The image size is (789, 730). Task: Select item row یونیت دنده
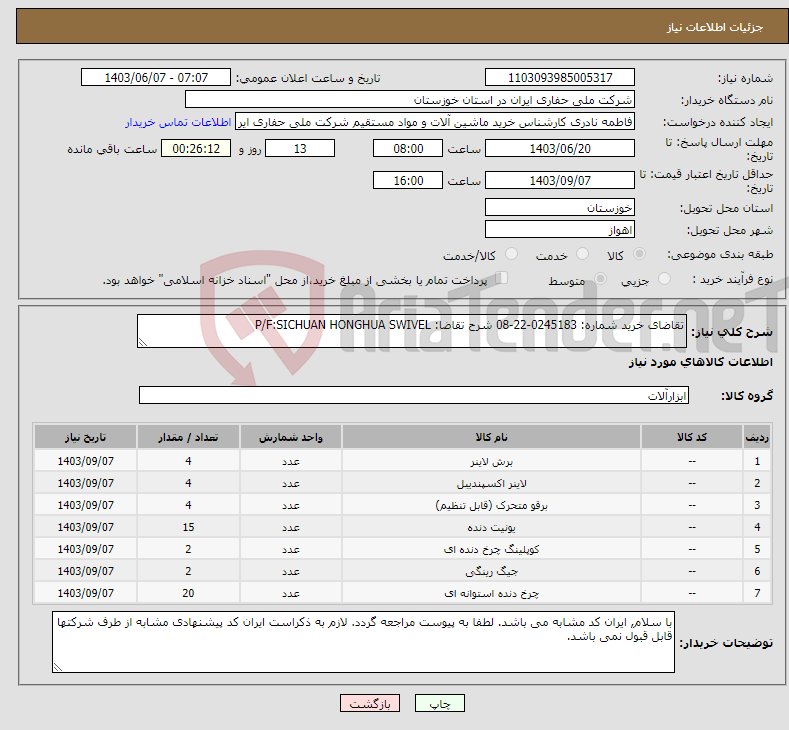[402, 527]
